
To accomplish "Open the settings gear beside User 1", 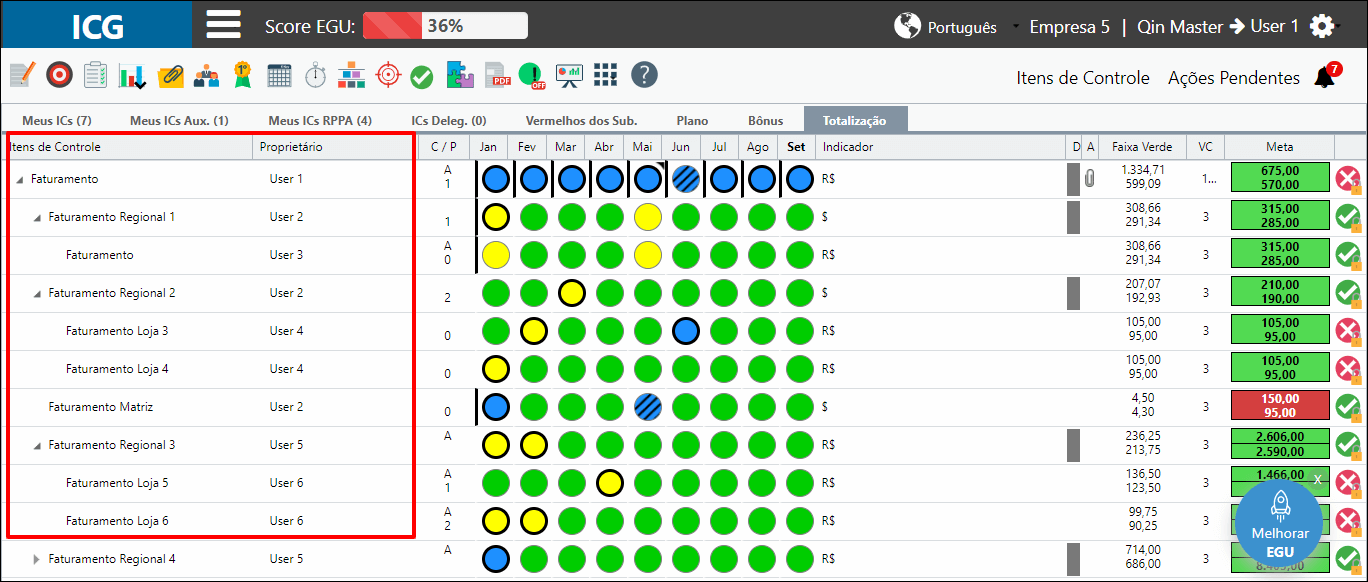I will [1323, 26].
